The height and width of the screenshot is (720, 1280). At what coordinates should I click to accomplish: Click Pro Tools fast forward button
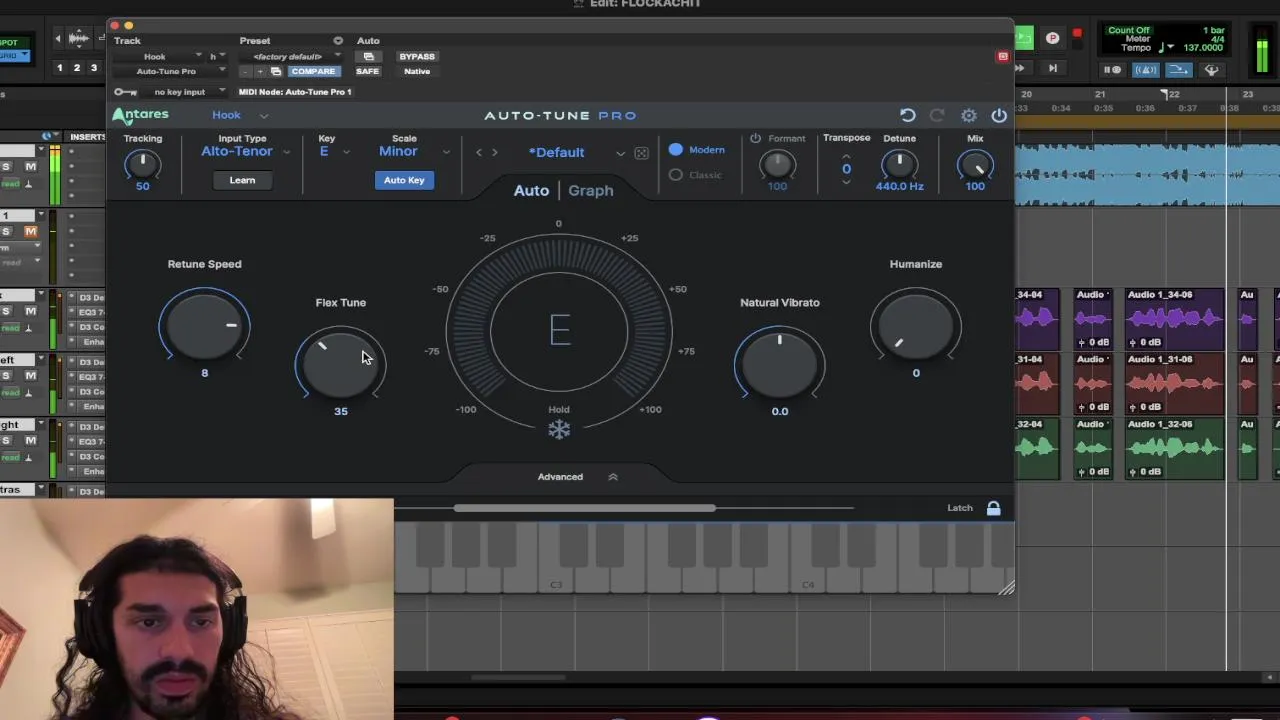1020,68
